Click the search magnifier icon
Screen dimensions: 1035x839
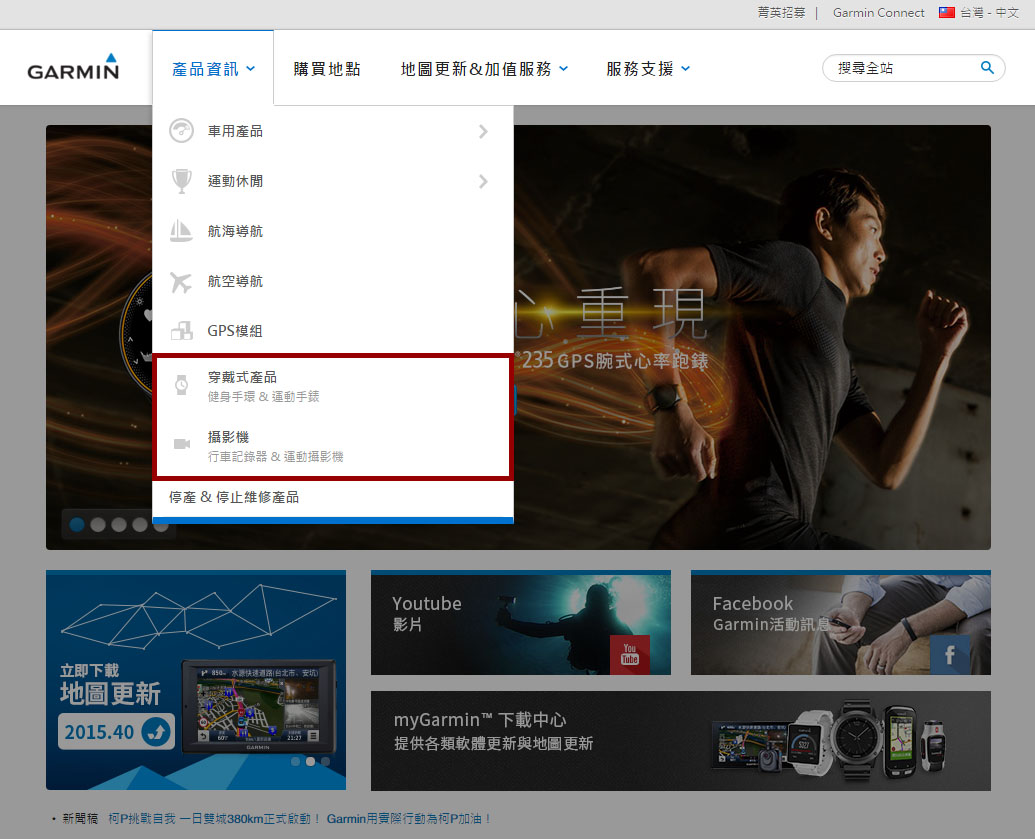click(x=987, y=67)
